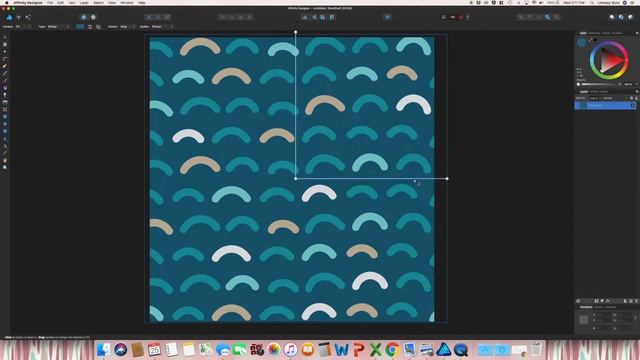Open the Layers panel opacity dropdown
The height and width of the screenshot is (360, 640).
(x=595, y=98)
